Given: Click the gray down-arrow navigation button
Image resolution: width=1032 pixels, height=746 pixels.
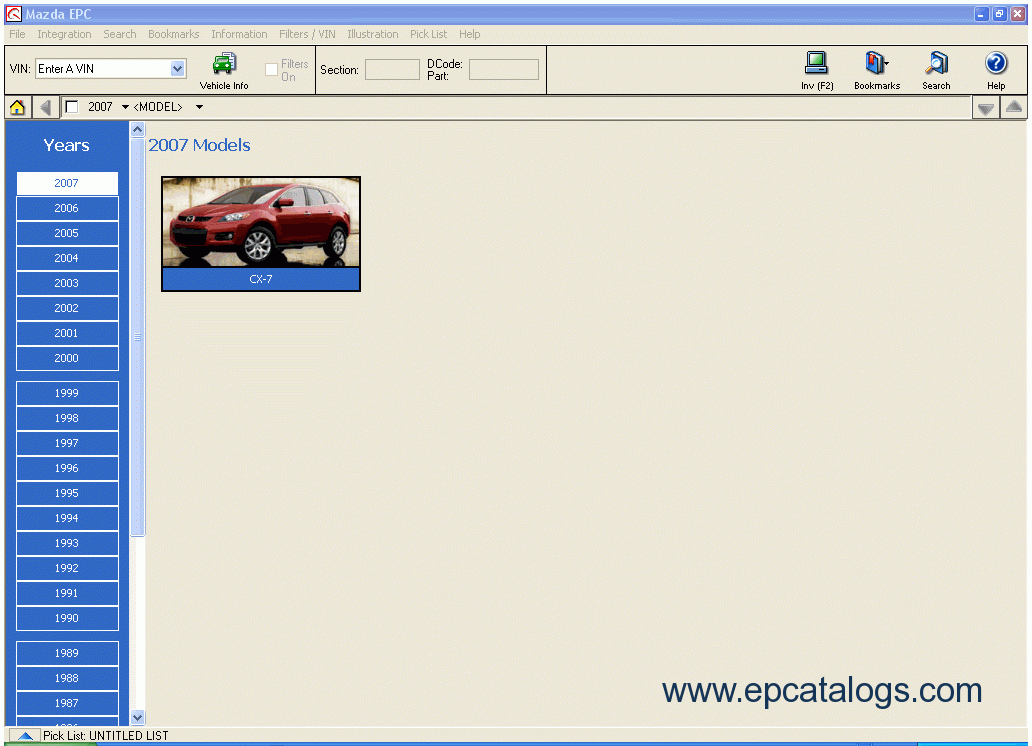Looking at the screenshot, I should point(985,108).
